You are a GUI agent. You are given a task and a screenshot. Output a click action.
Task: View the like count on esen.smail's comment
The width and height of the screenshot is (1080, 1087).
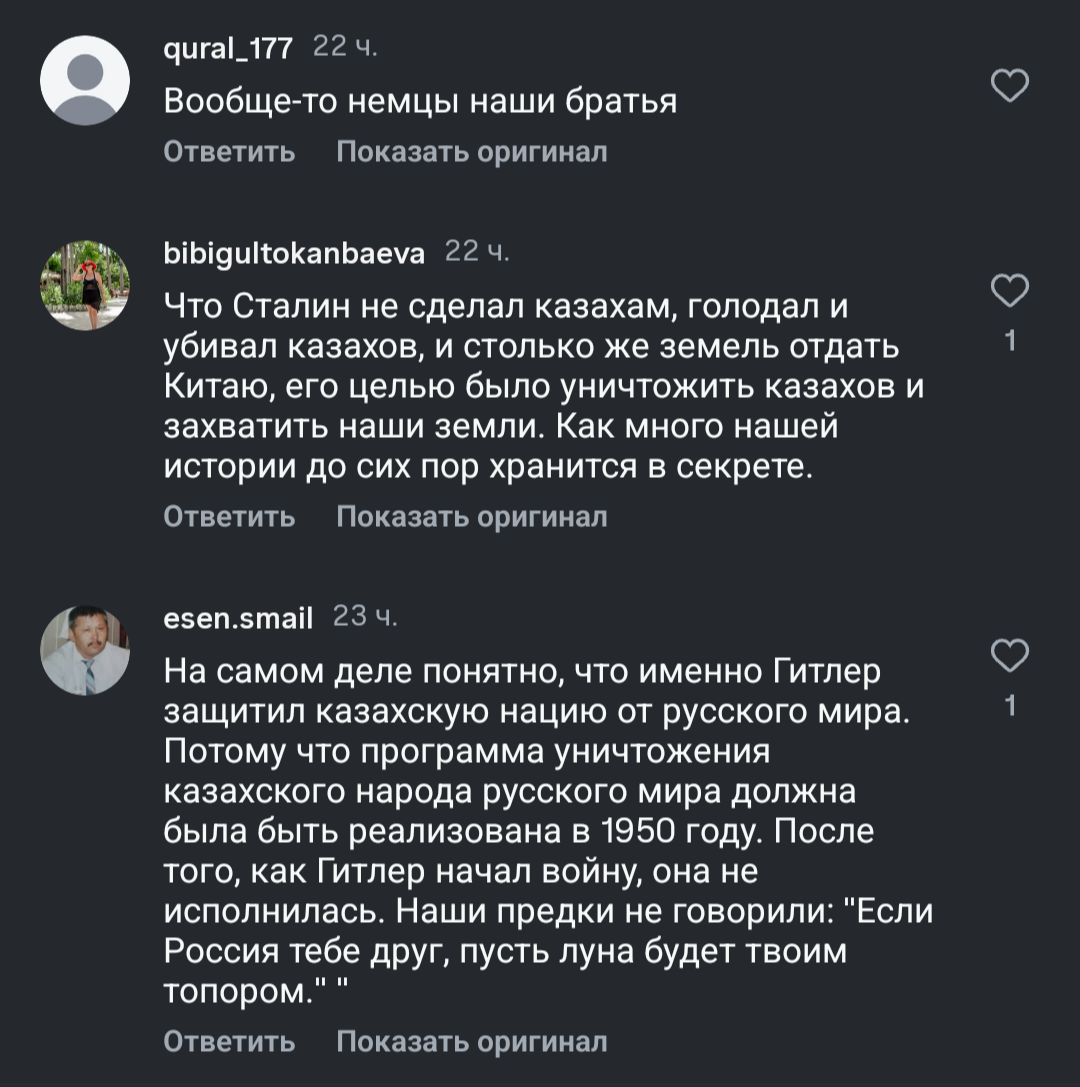coord(1009,707)
